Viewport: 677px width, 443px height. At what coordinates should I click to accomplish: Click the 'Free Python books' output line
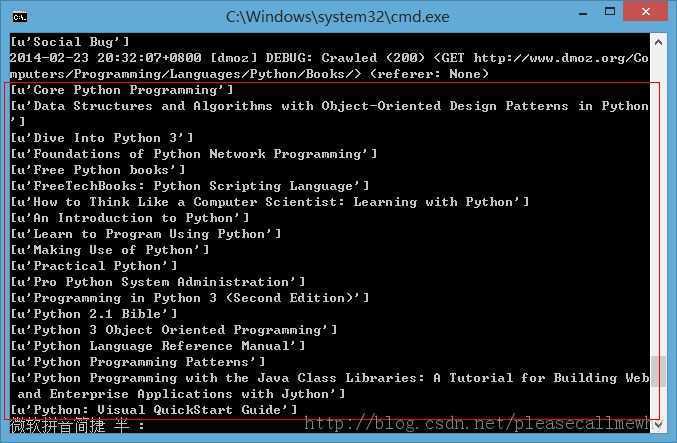(98, 170)
